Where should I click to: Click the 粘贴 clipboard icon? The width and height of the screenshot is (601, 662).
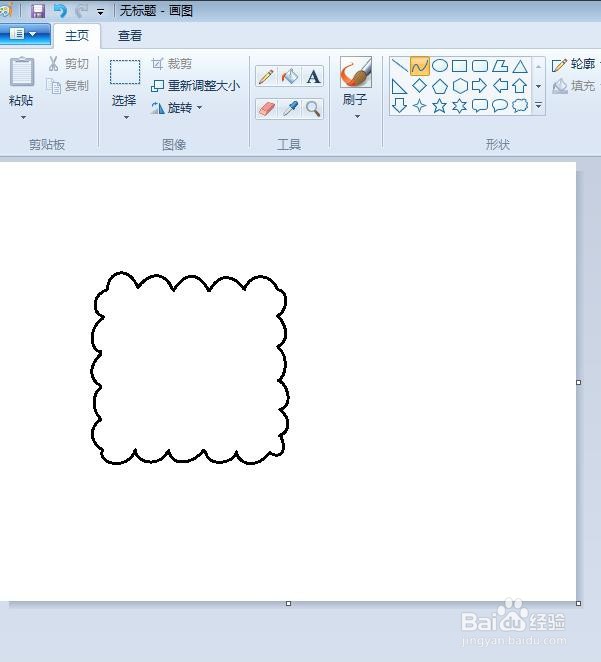point(22,71)
